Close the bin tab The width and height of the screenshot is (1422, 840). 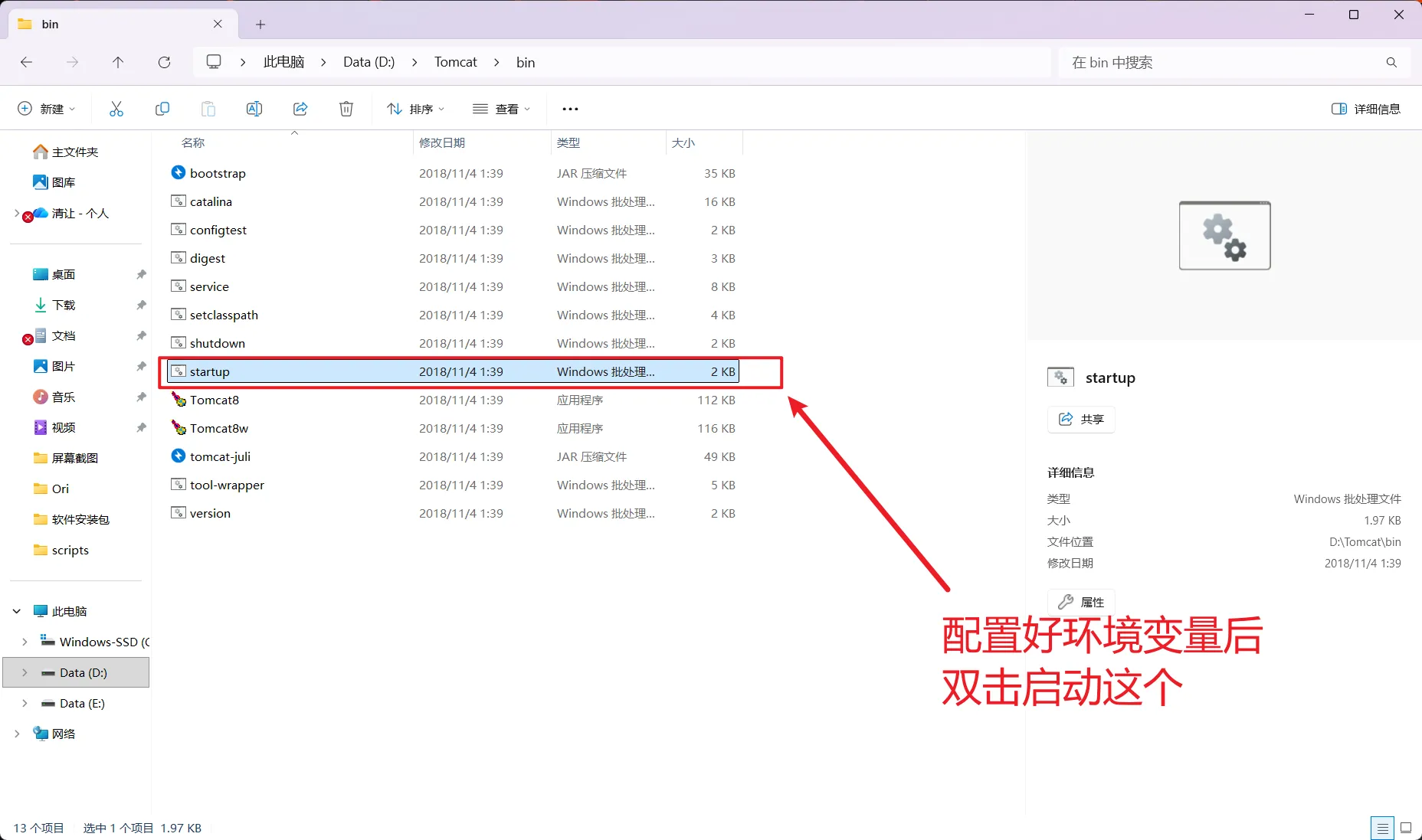pos(218,24)
